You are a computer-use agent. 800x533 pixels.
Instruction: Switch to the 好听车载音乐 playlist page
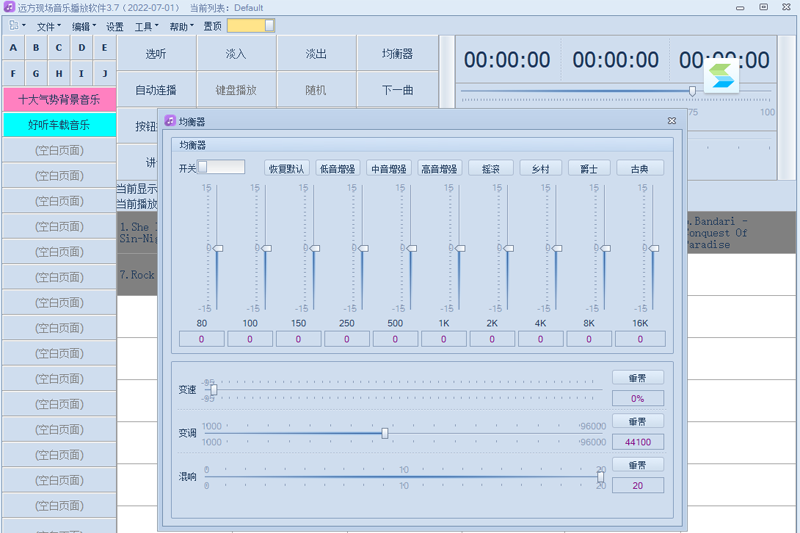59,125
